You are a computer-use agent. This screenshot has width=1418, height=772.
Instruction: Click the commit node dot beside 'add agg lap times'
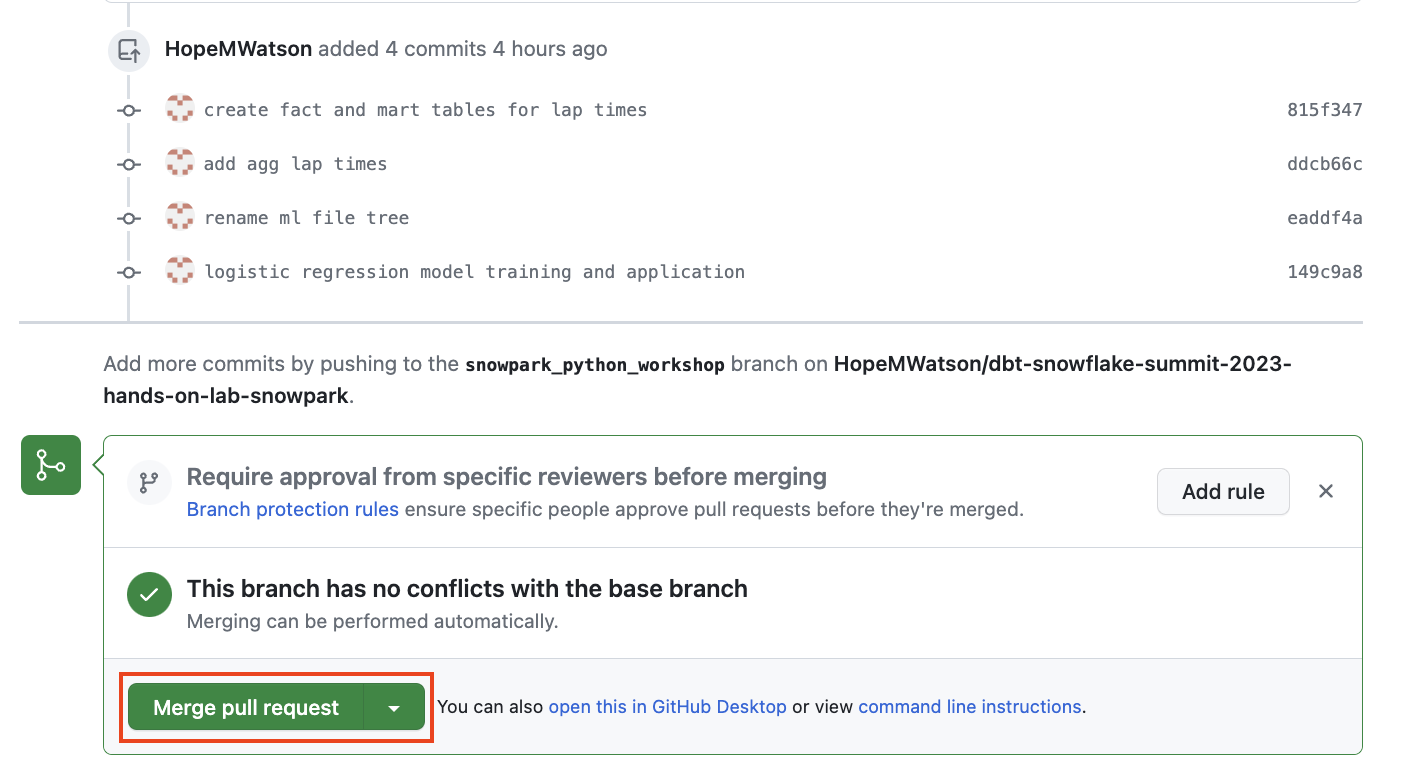(x=128, y=163)
